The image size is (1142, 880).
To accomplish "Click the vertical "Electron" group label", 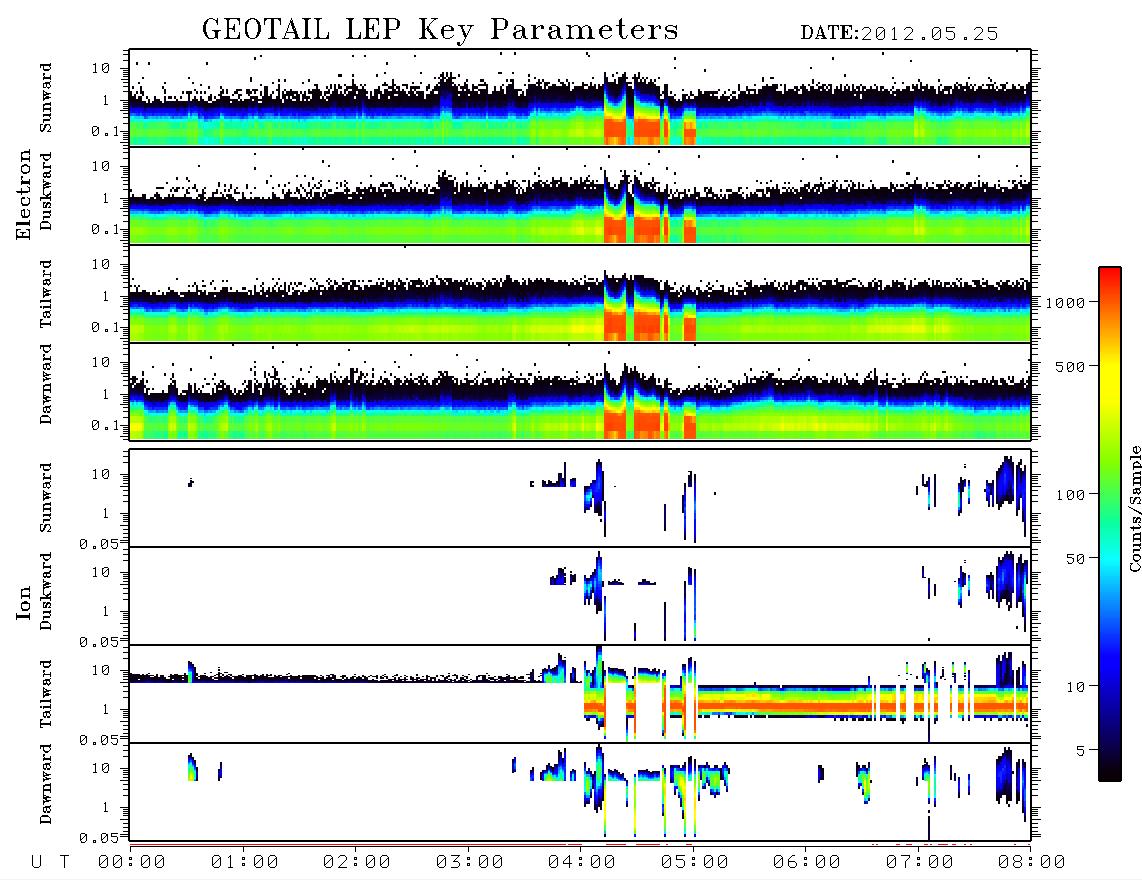I will (23, 194).
